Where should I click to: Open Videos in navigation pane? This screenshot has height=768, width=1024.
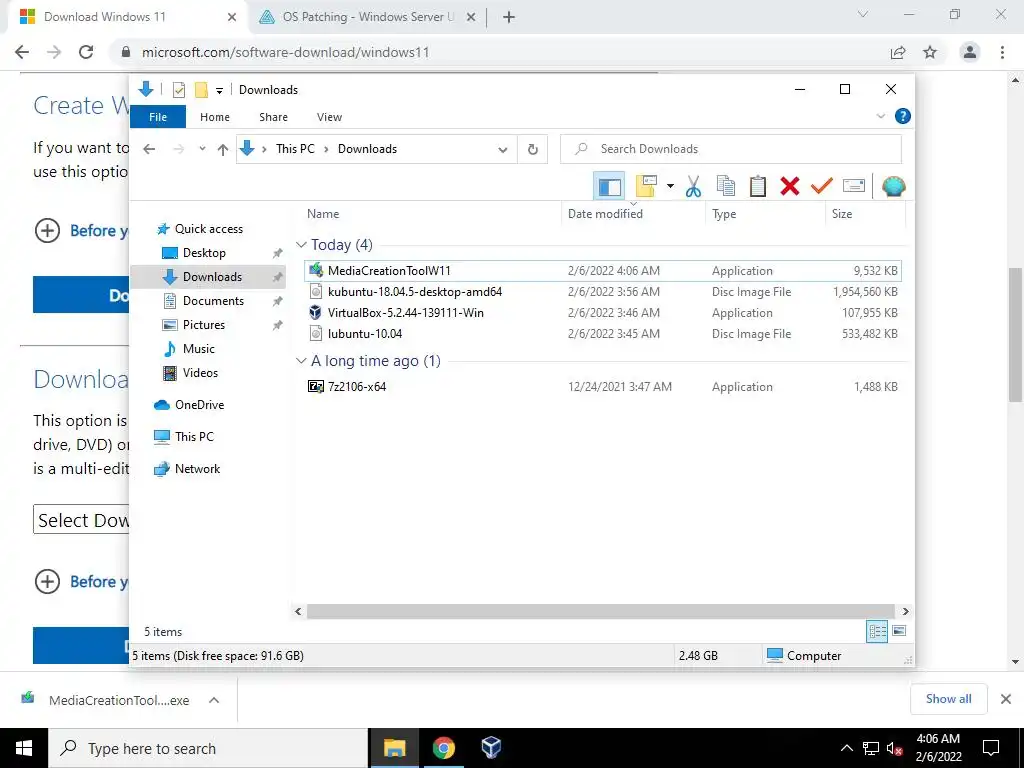click(200, 373)
